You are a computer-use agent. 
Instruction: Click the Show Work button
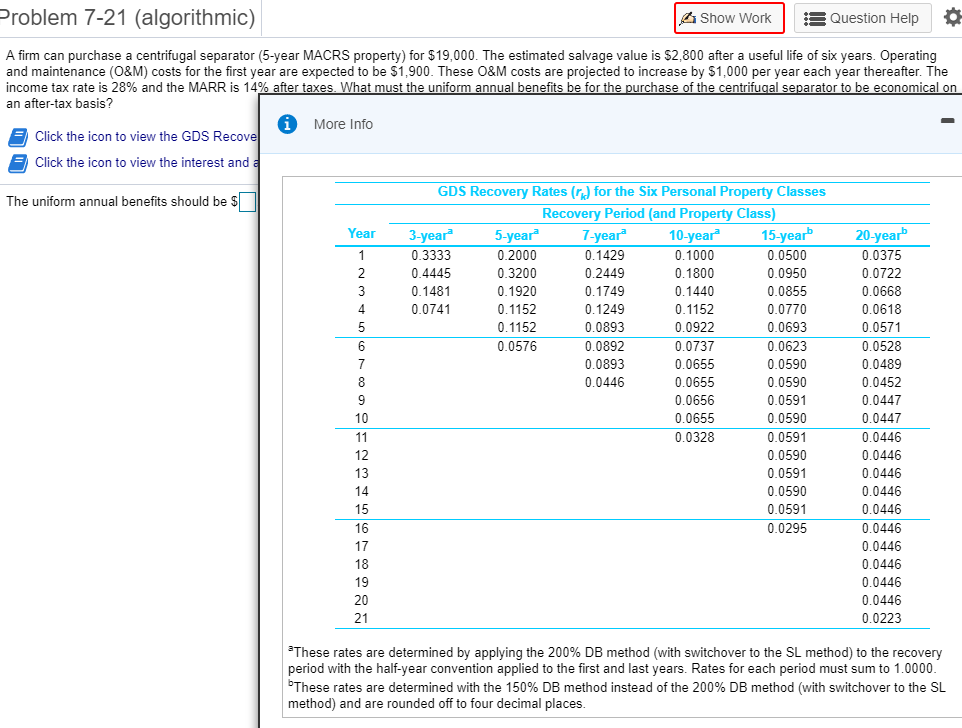[x=728, y=18]
